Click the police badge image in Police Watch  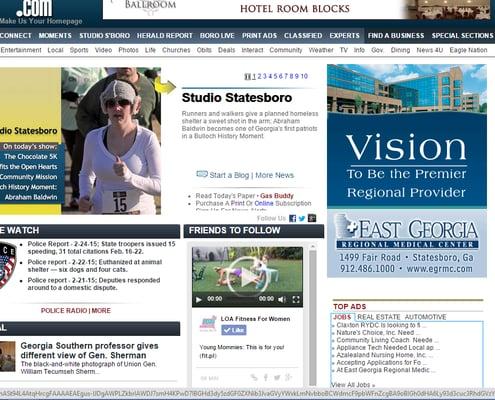tap(7, 265)
